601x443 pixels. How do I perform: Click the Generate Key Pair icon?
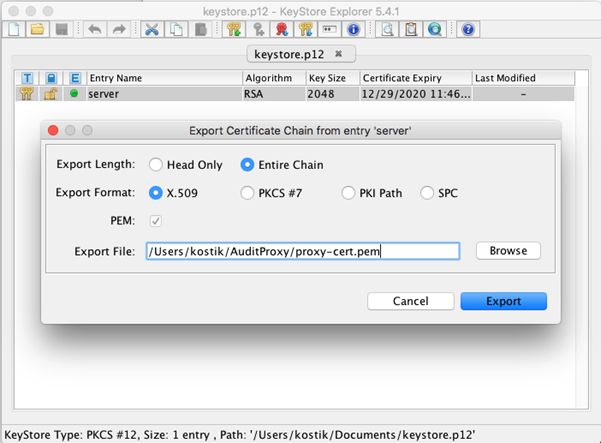[x=234, y=29]
